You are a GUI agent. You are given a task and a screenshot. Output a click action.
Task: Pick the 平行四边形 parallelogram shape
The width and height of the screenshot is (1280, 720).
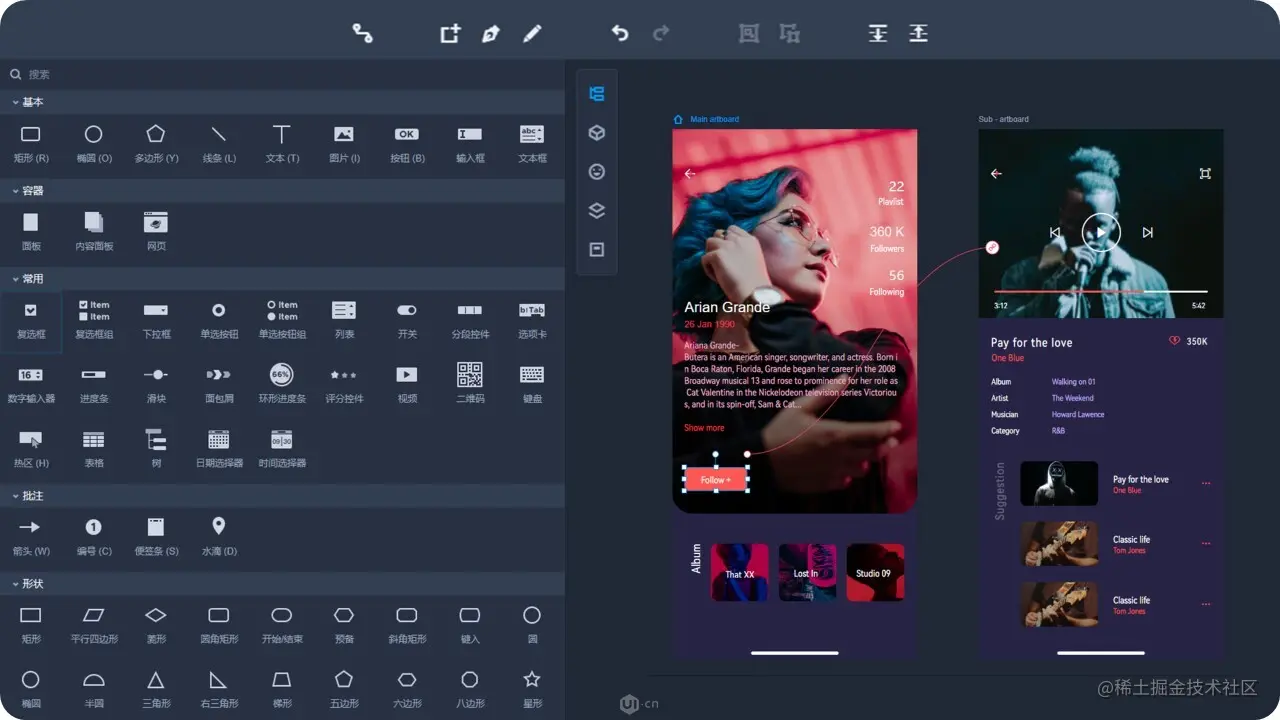(94, 624)
